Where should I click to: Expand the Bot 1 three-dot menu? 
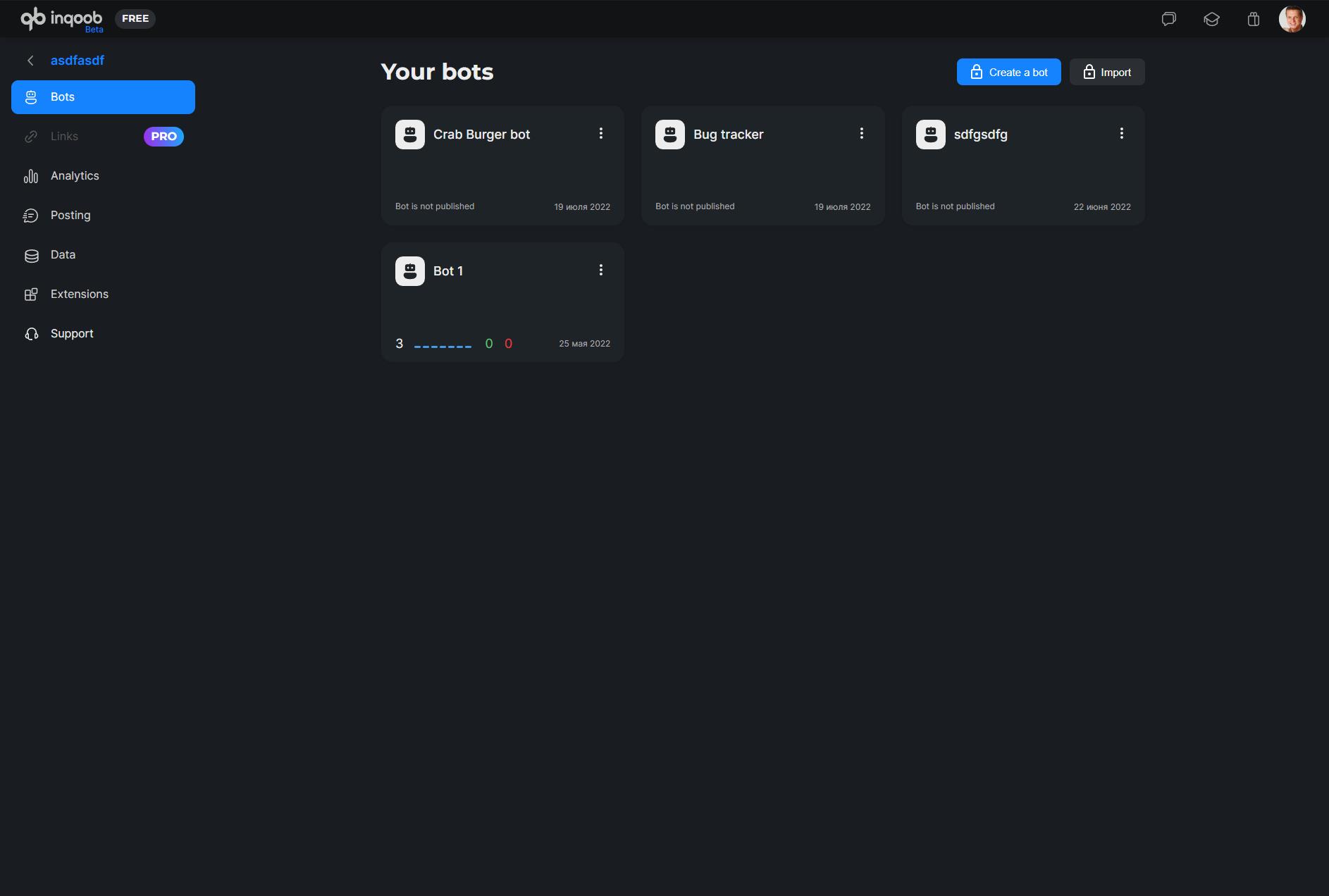pyautogui.click(x=601, y=270)
